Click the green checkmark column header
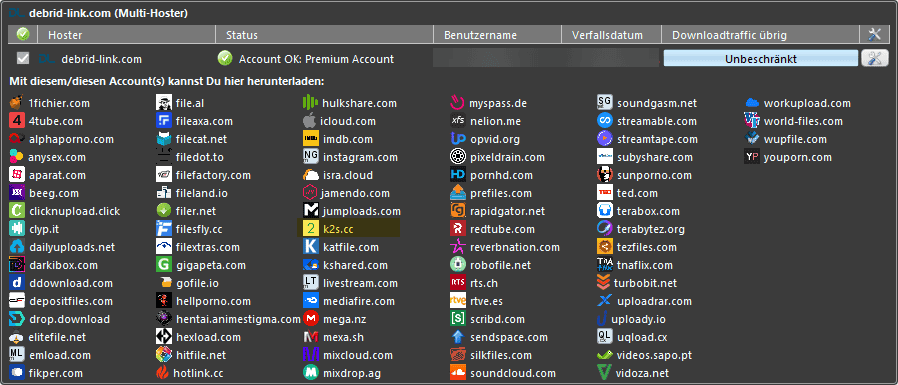This screenshot has height=385, width=898. pos(23,35)
